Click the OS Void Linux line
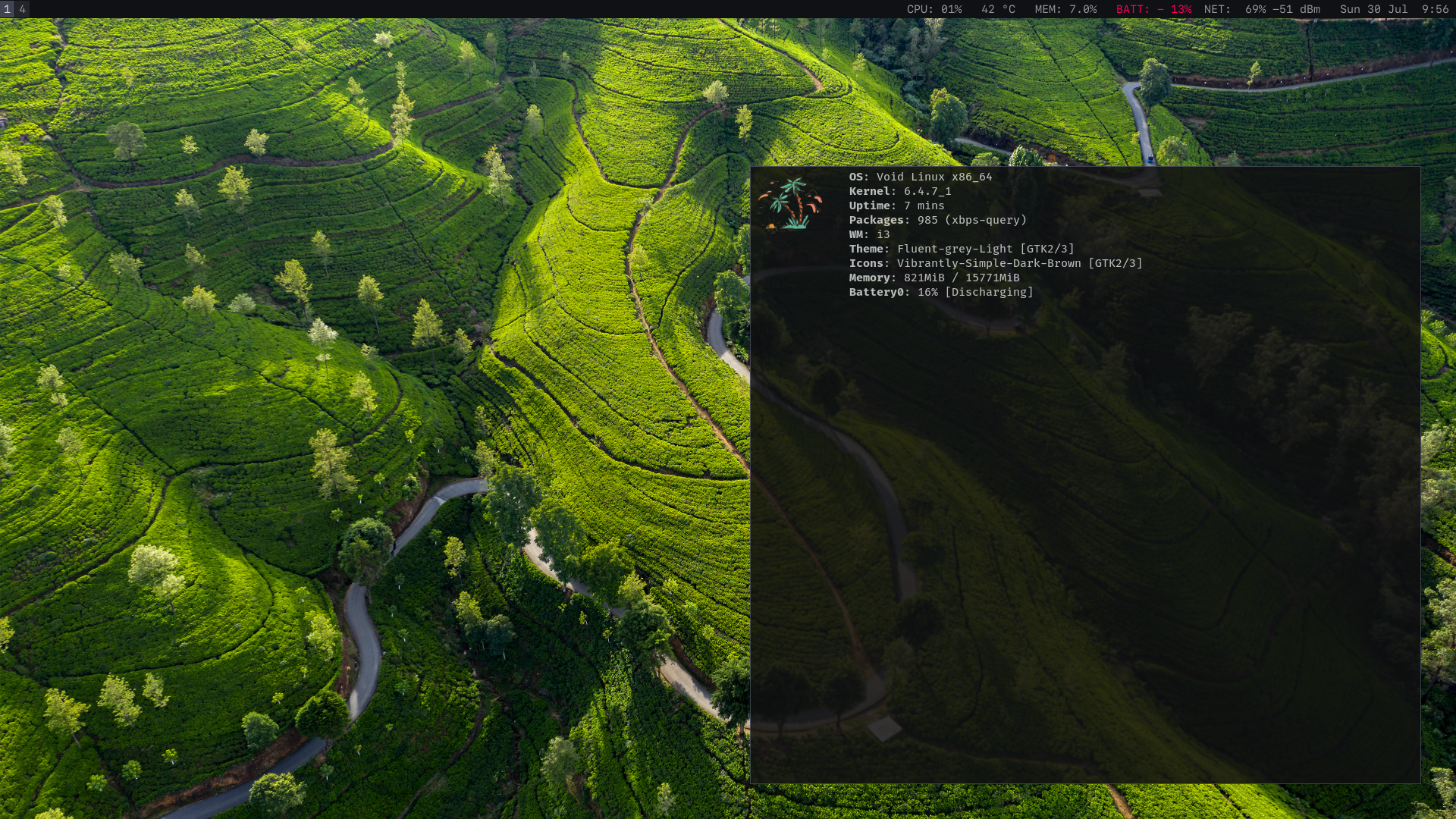Screen dimensions: 1456x819 [x=920, y=177]
